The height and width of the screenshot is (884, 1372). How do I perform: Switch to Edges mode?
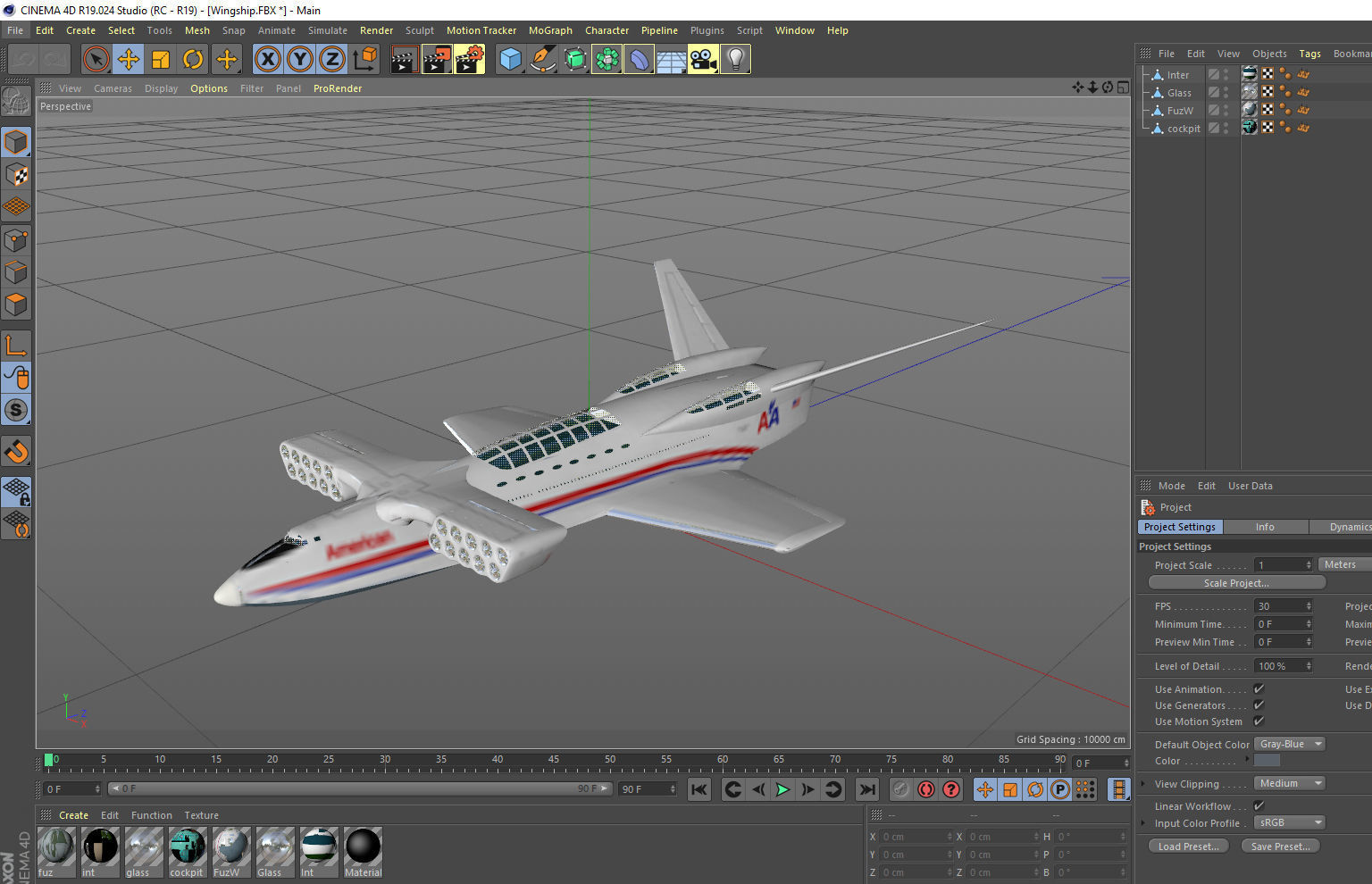[16, 271]
